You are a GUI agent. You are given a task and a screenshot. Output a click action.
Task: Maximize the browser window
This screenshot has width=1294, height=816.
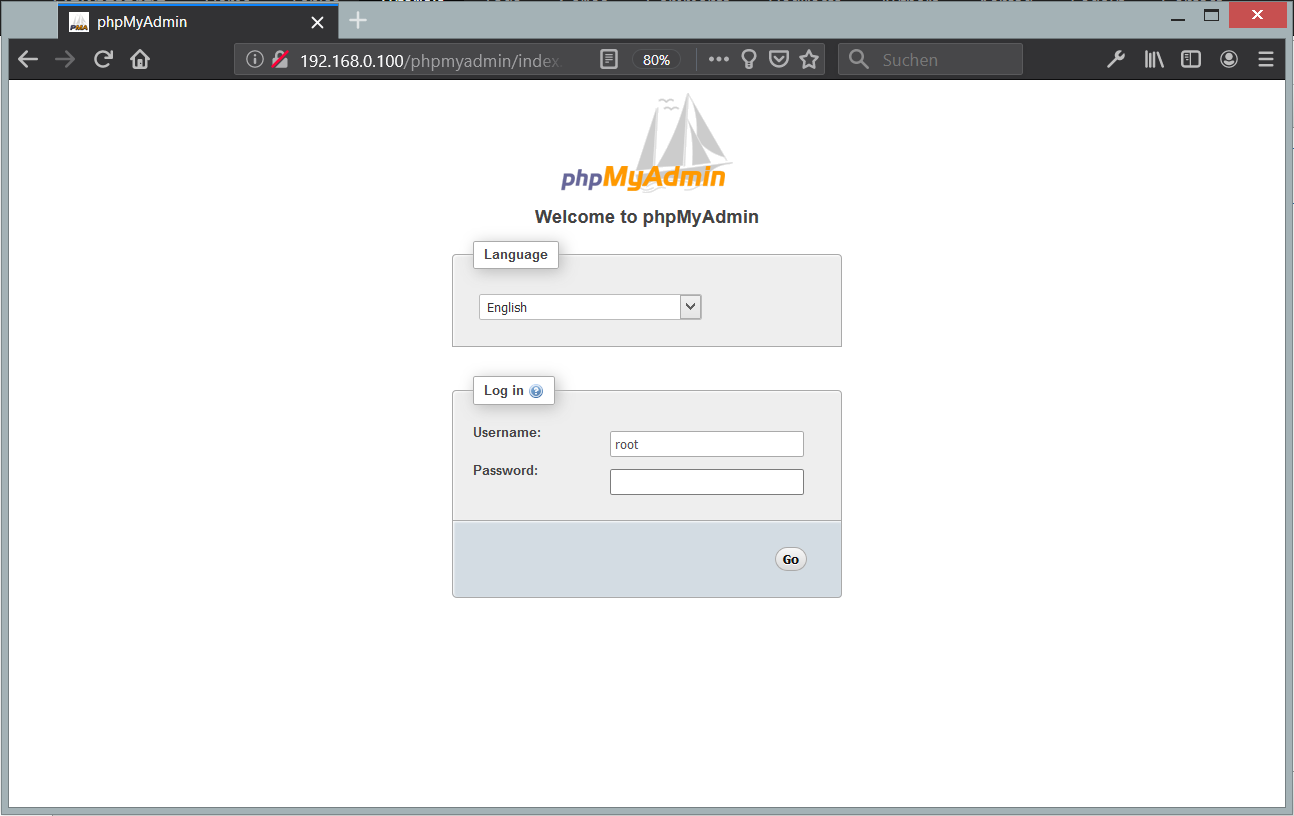coord(1211,15)
